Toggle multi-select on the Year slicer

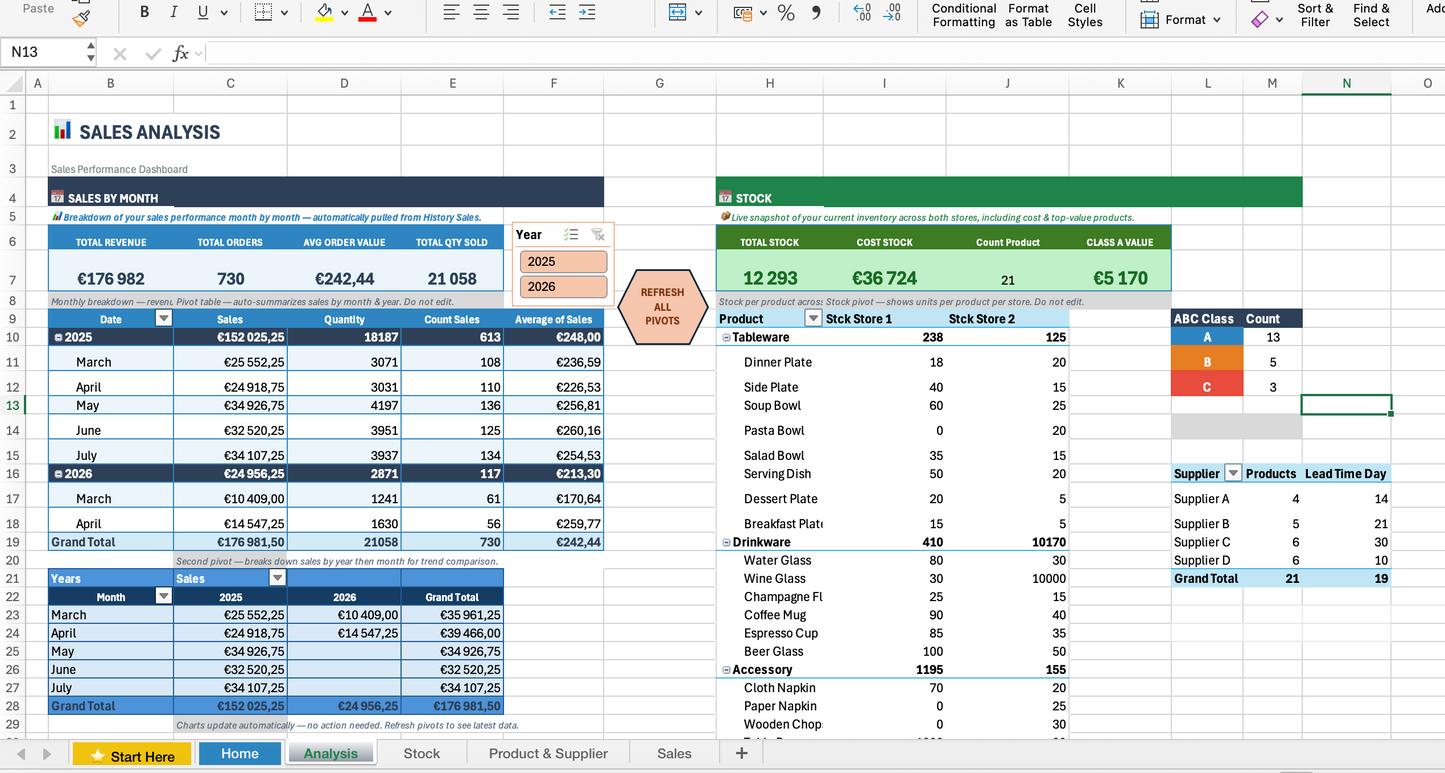(571, 235)
